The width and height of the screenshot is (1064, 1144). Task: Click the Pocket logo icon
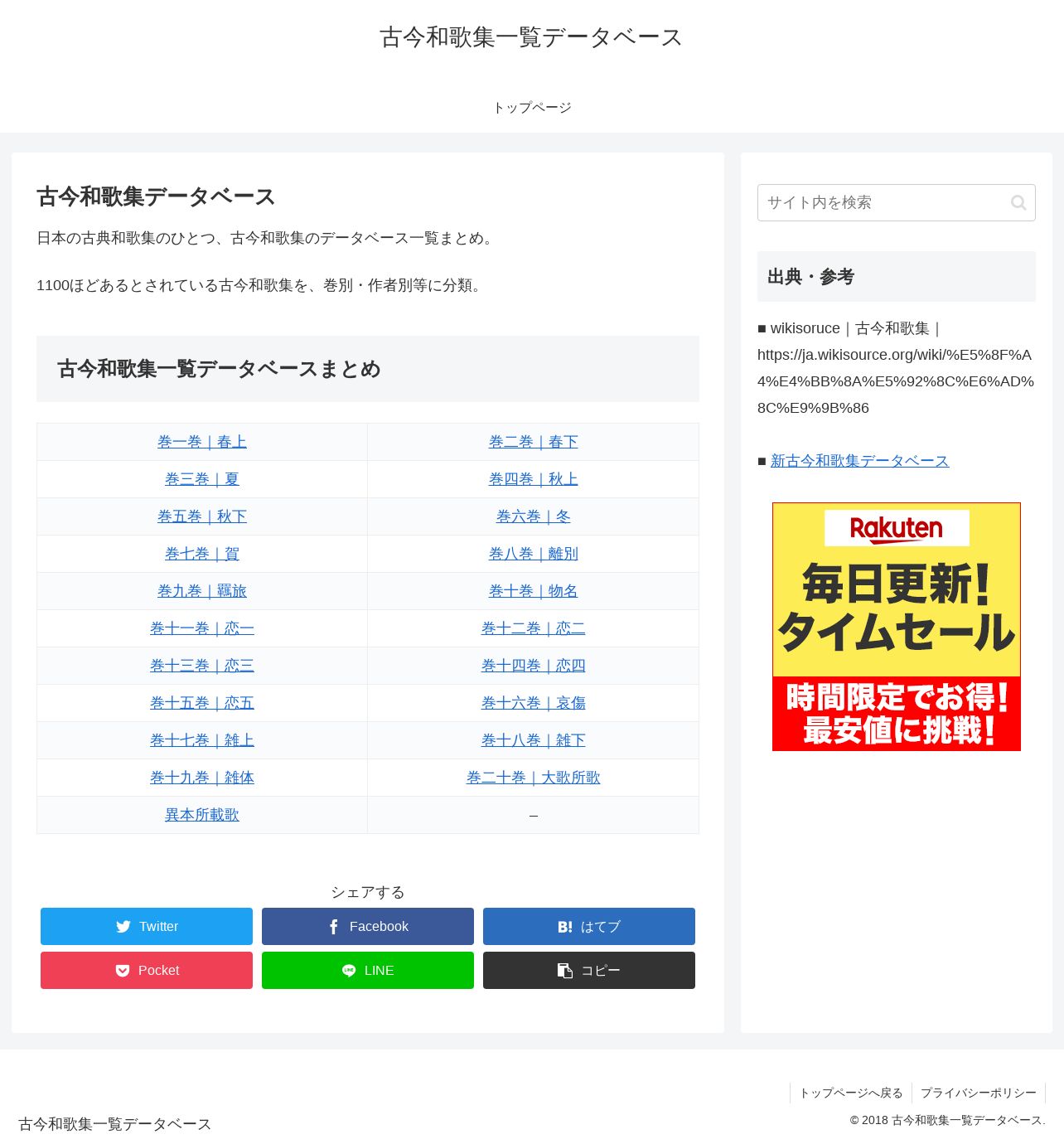pos(123,971)
